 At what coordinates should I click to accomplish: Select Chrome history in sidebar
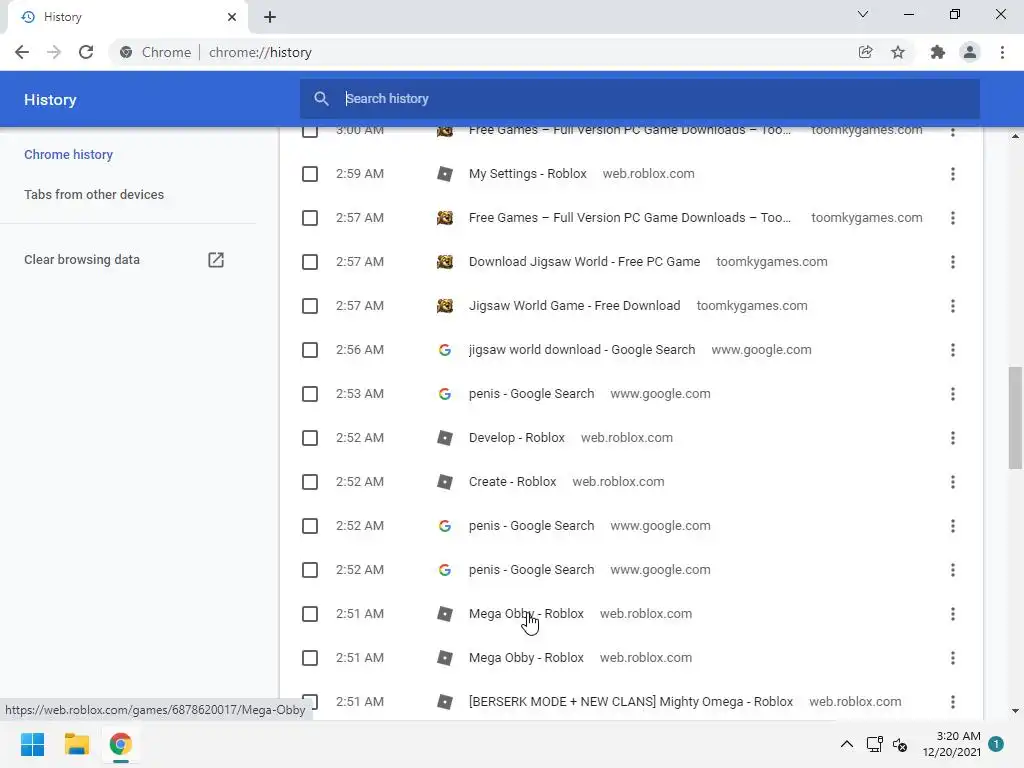pos(69,155)
